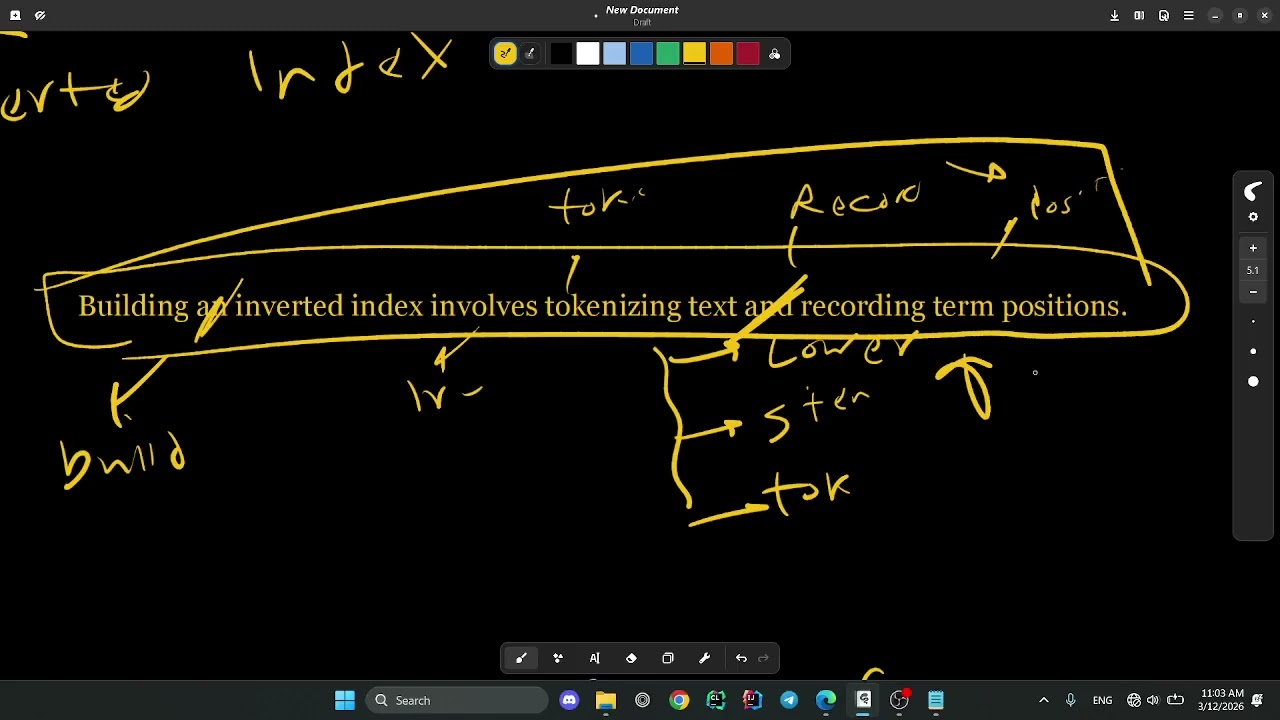Pick the red color swatch
1280x720 pixels.
748,54
